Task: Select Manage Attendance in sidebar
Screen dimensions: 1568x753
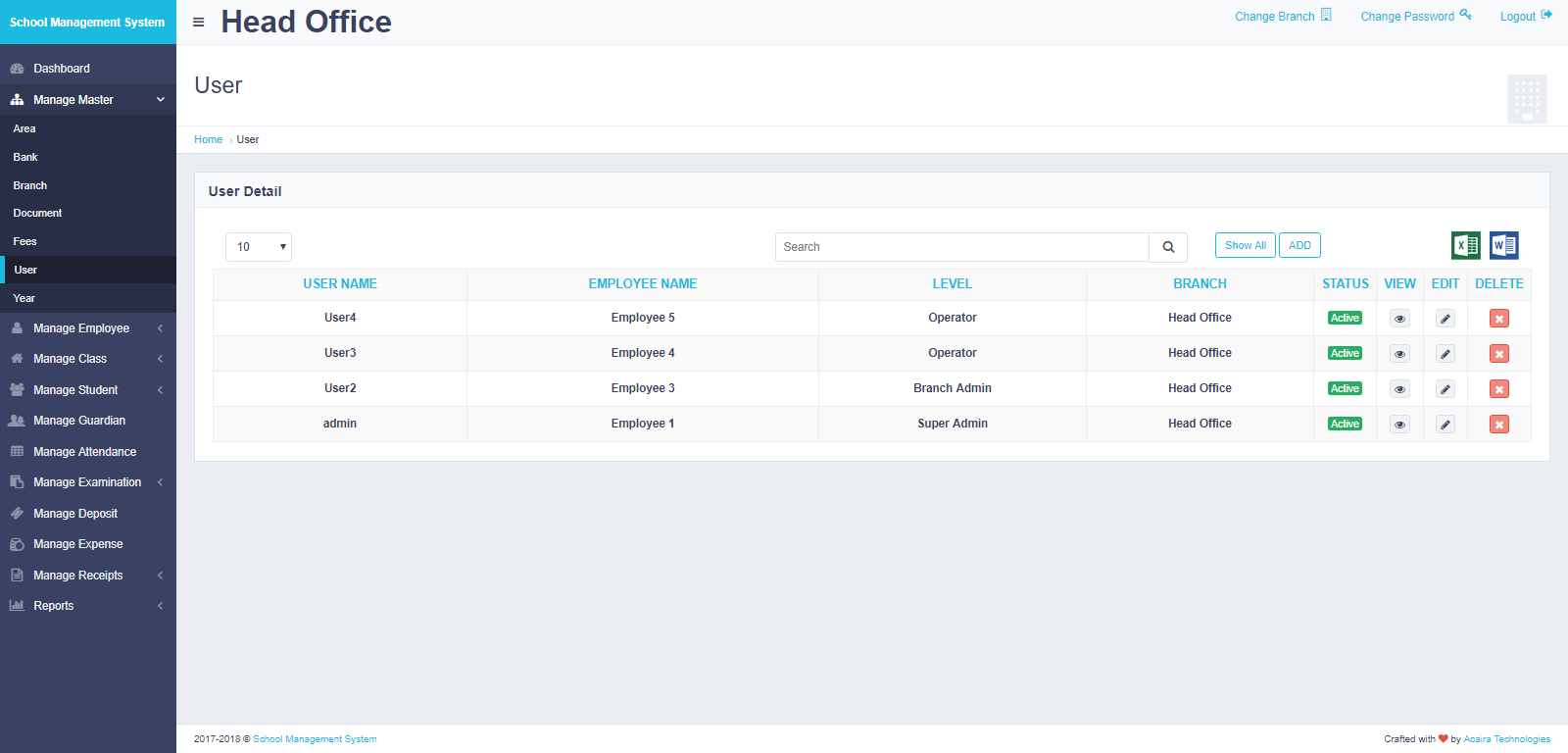Action: 84,452
